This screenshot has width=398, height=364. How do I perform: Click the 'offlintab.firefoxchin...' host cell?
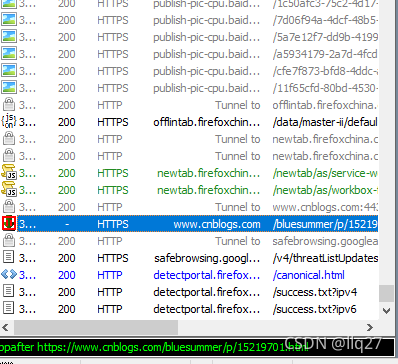pos(207,122)
